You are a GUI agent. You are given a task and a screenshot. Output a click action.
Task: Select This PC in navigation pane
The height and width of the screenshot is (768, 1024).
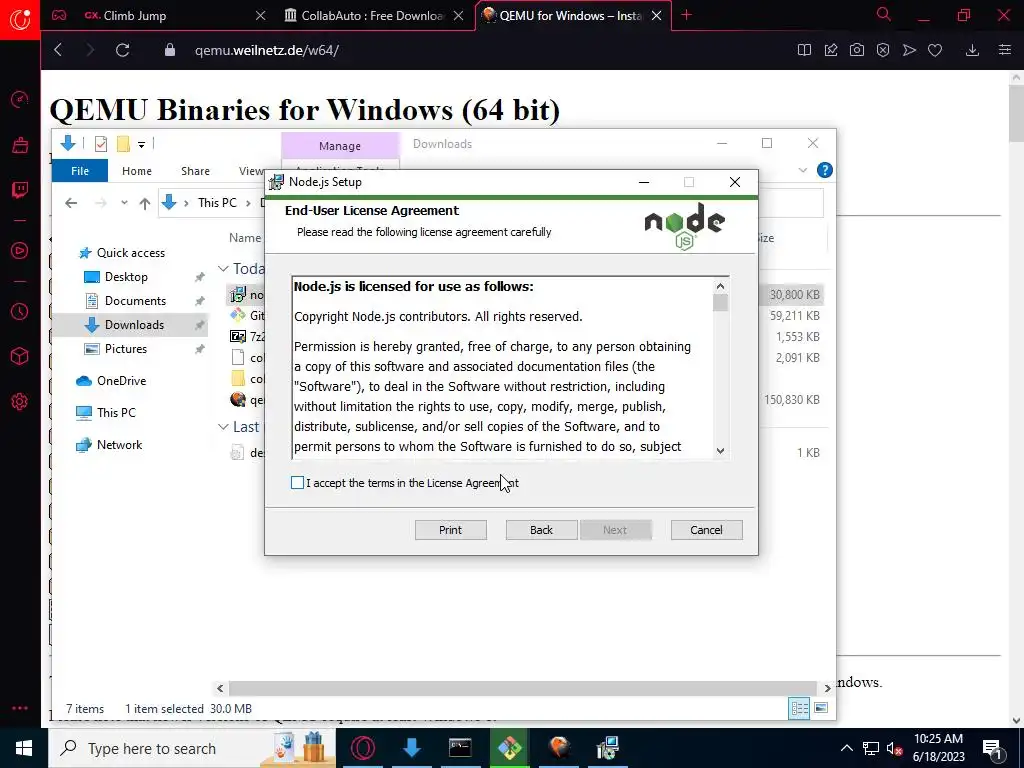[x=116, y=413]
